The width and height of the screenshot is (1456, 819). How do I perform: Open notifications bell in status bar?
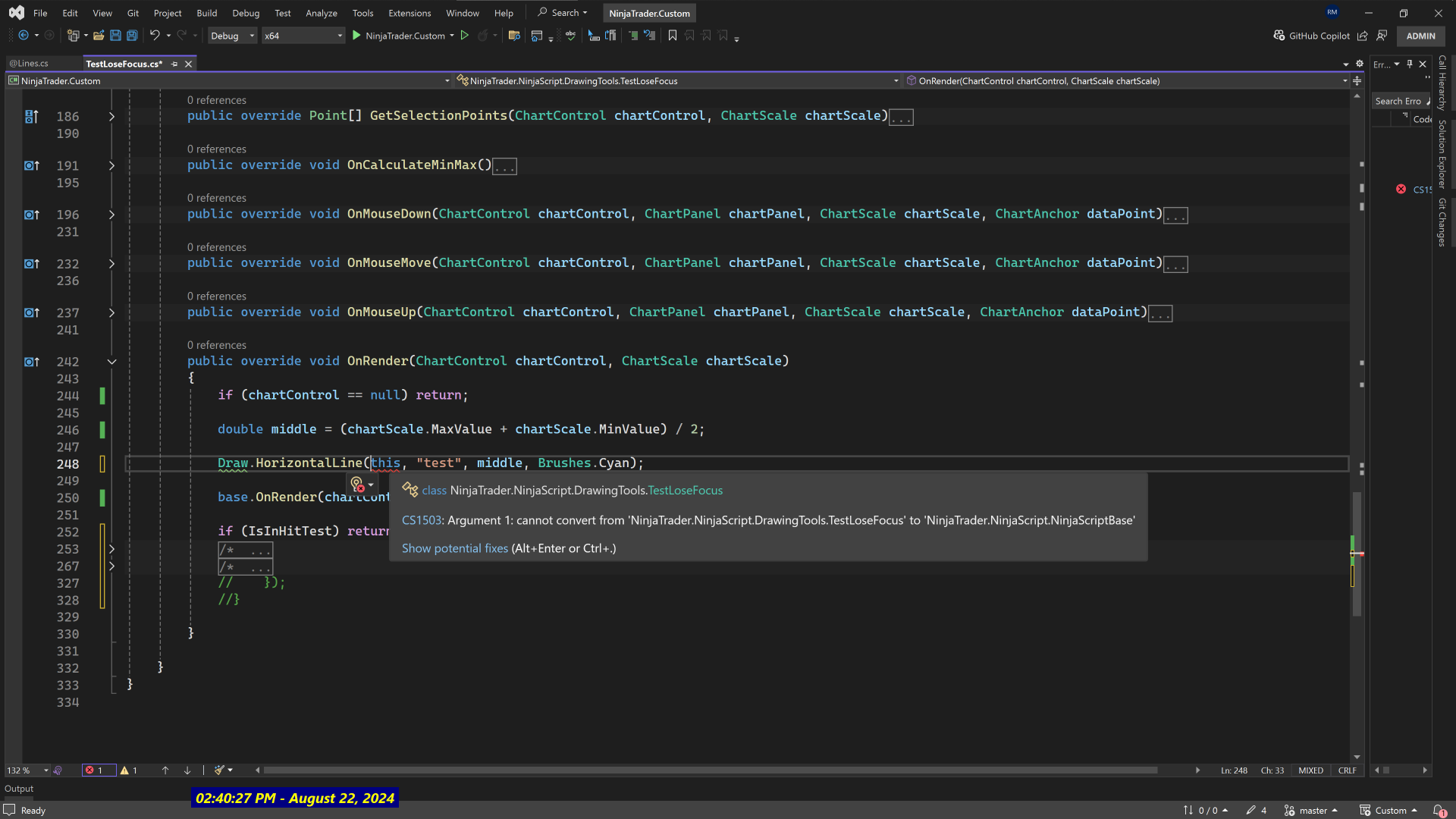pyautogui.click(x=1438, y=811)
